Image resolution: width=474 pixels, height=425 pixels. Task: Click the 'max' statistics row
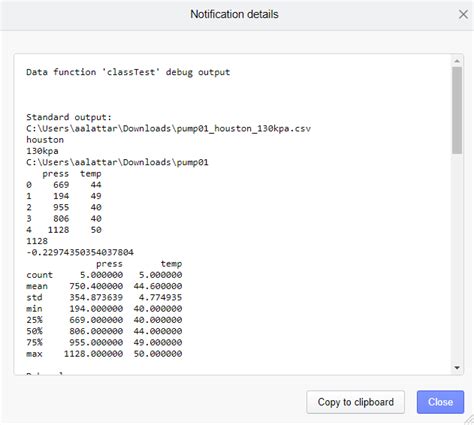pos(104,354)
